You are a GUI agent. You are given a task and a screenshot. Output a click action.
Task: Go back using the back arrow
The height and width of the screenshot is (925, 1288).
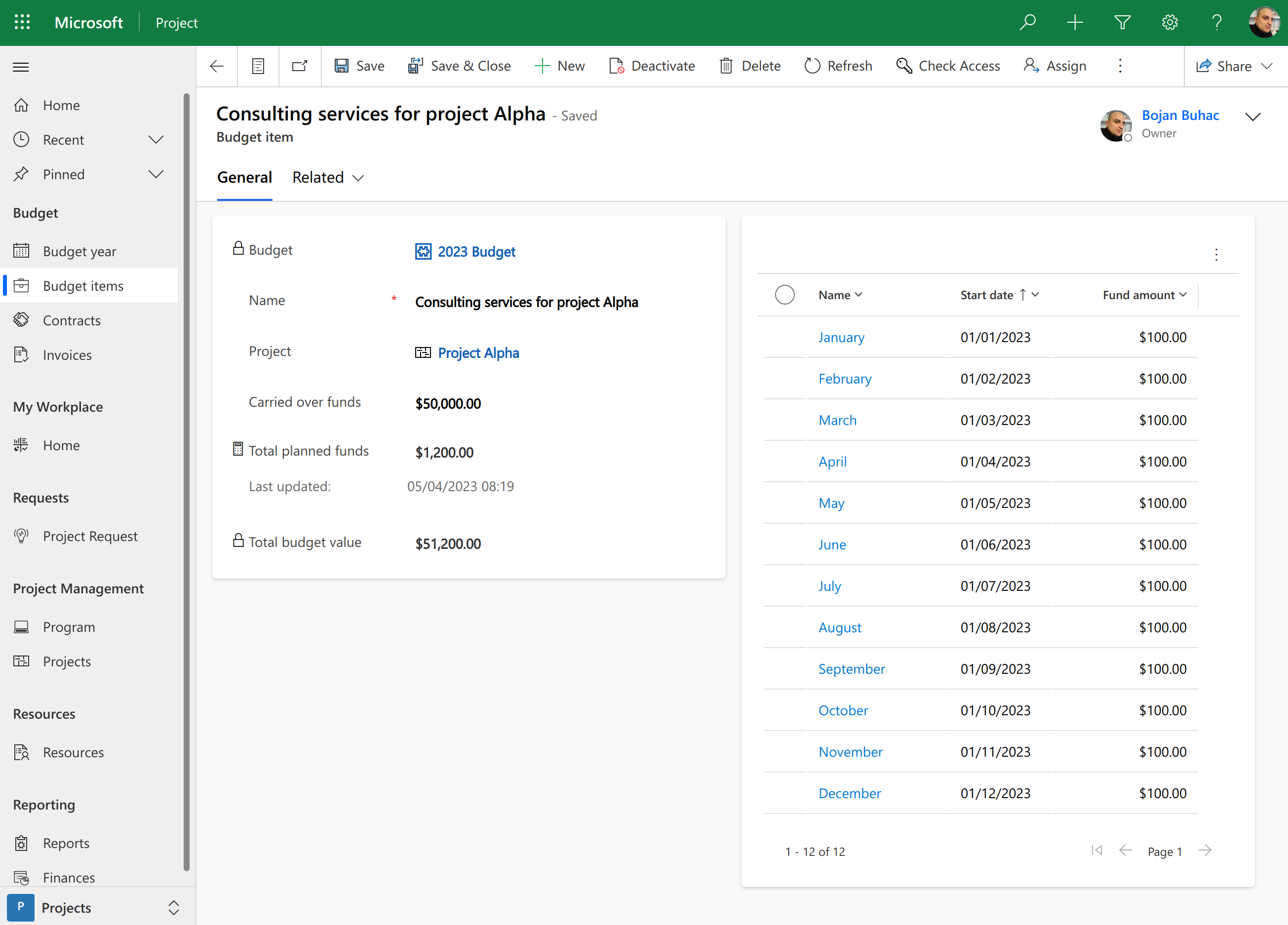pyautogui.click(x=217, y=67)
